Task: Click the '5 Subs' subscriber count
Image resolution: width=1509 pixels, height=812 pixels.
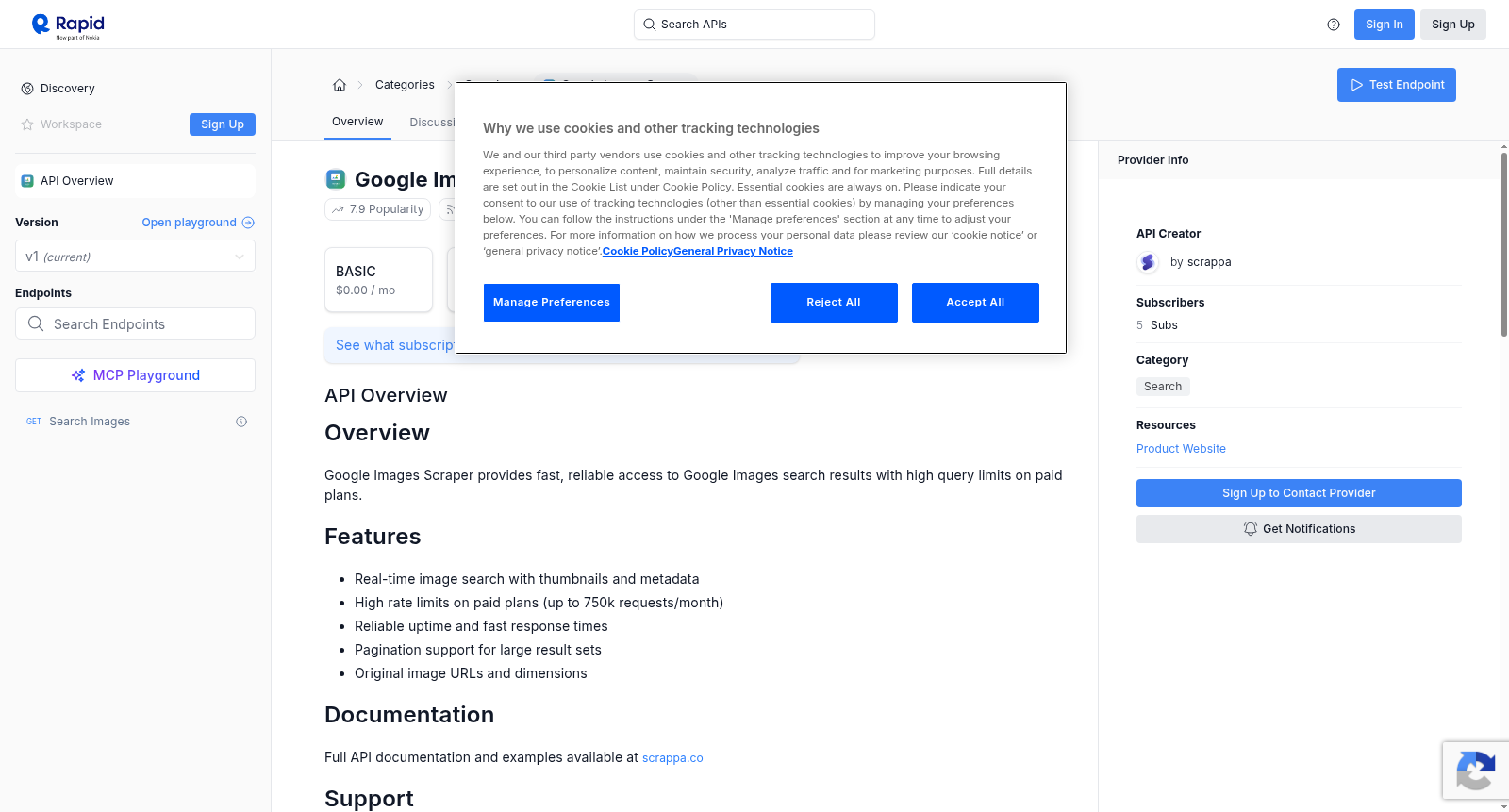Action: tap(1157, 325)
